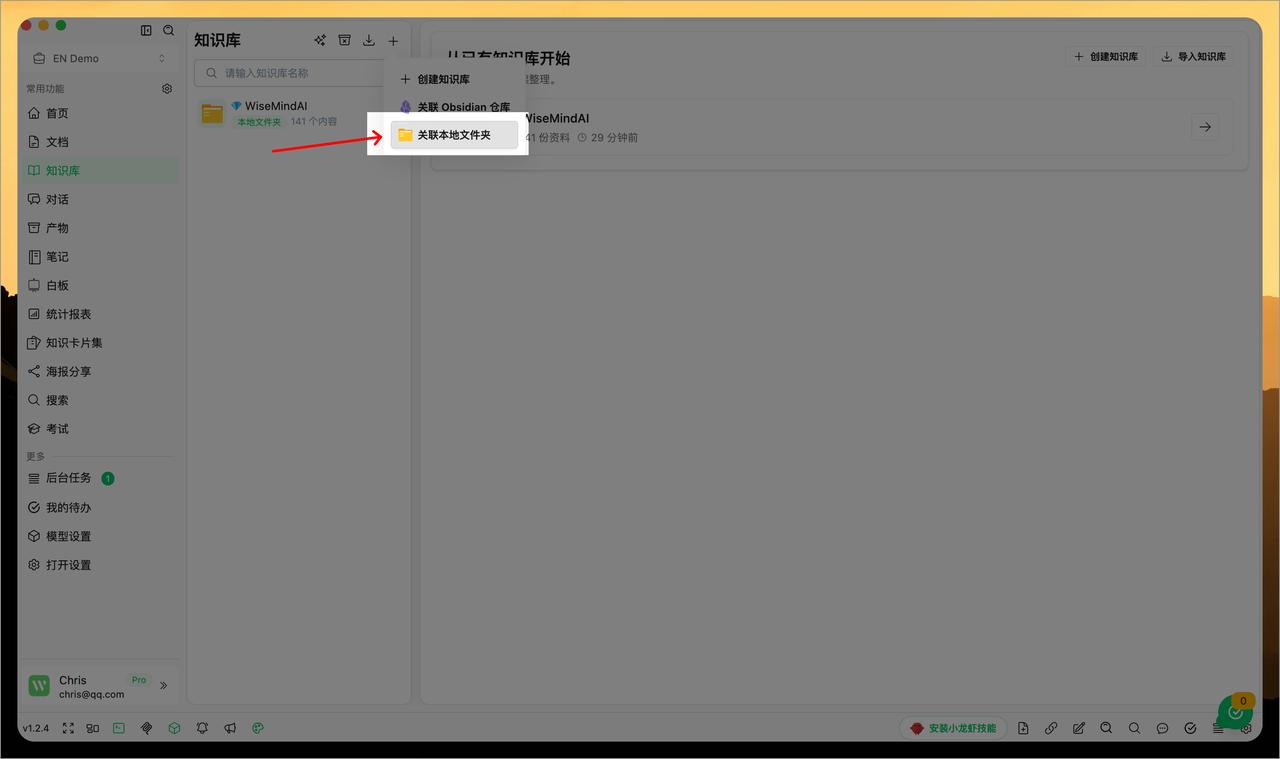
Task: Open 海报分享 in the sidebar
Action: click(100, 371)
